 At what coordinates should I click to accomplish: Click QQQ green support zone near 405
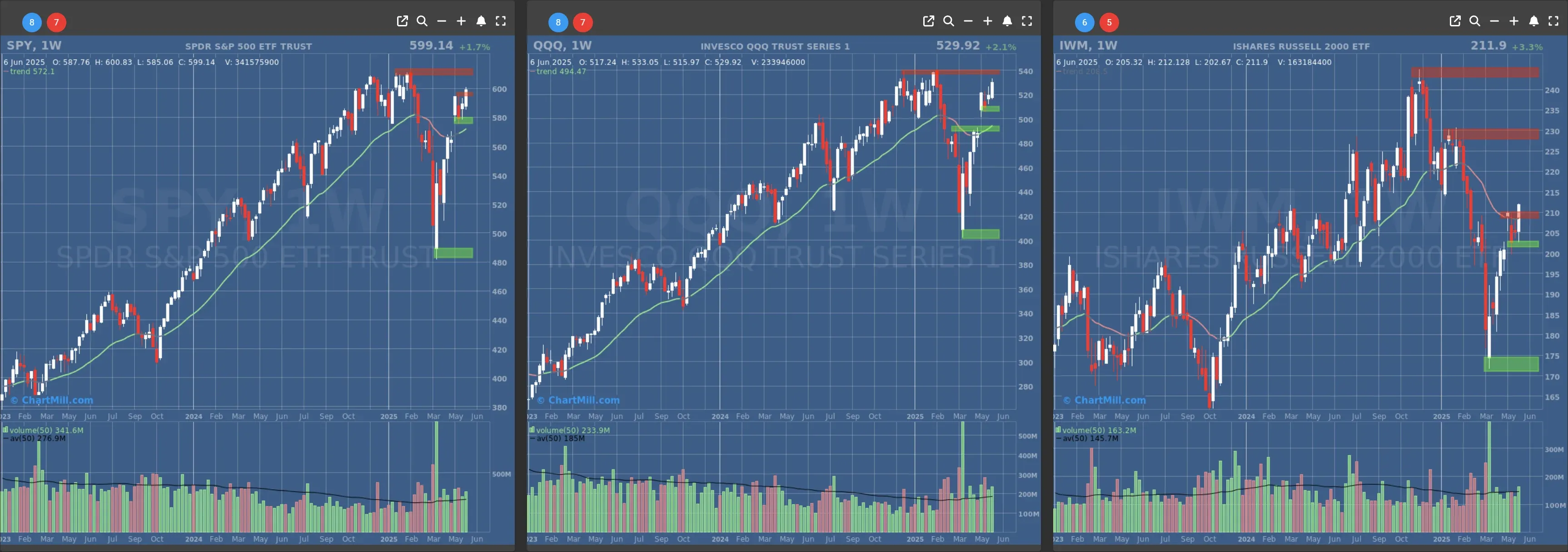click(981, 234)
